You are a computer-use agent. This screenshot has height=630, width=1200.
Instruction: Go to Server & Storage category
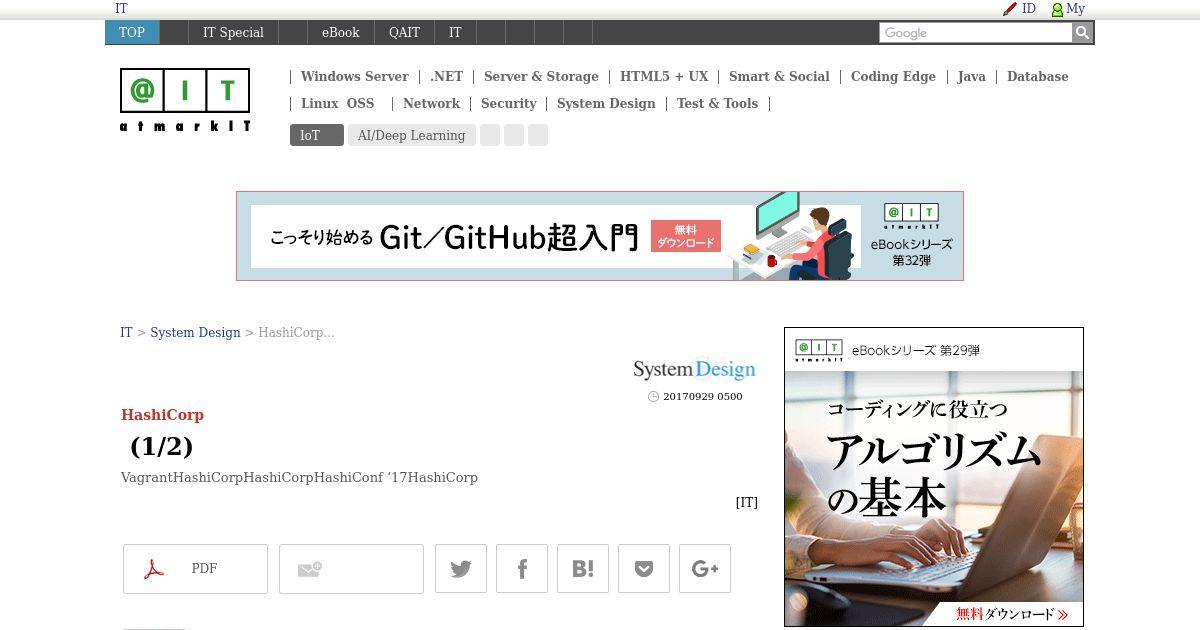point(541,77)
